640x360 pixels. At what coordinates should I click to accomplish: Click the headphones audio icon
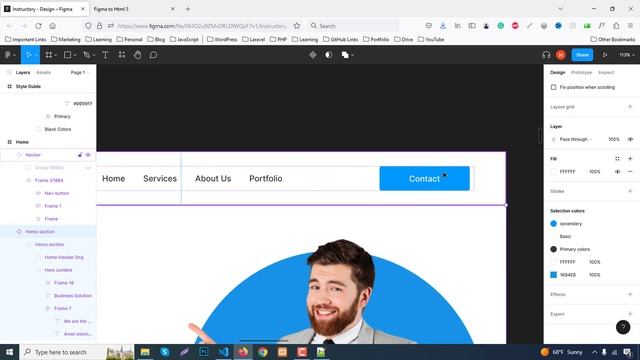click(546, 55)
